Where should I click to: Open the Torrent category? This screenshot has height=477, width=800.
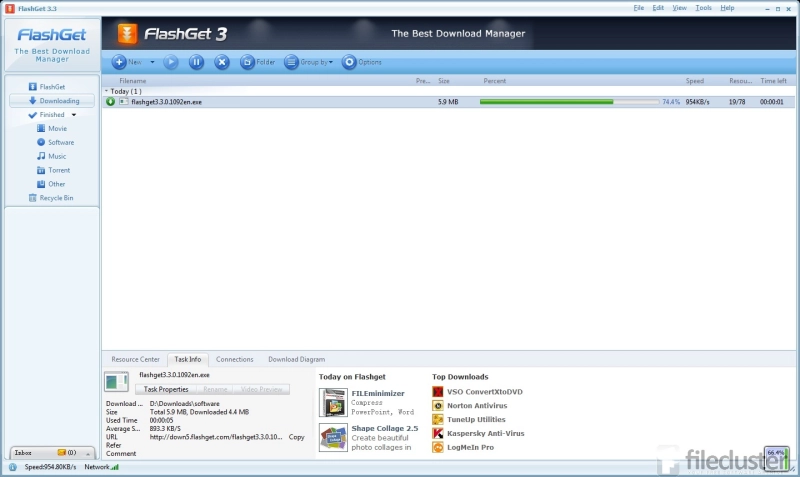54,170
